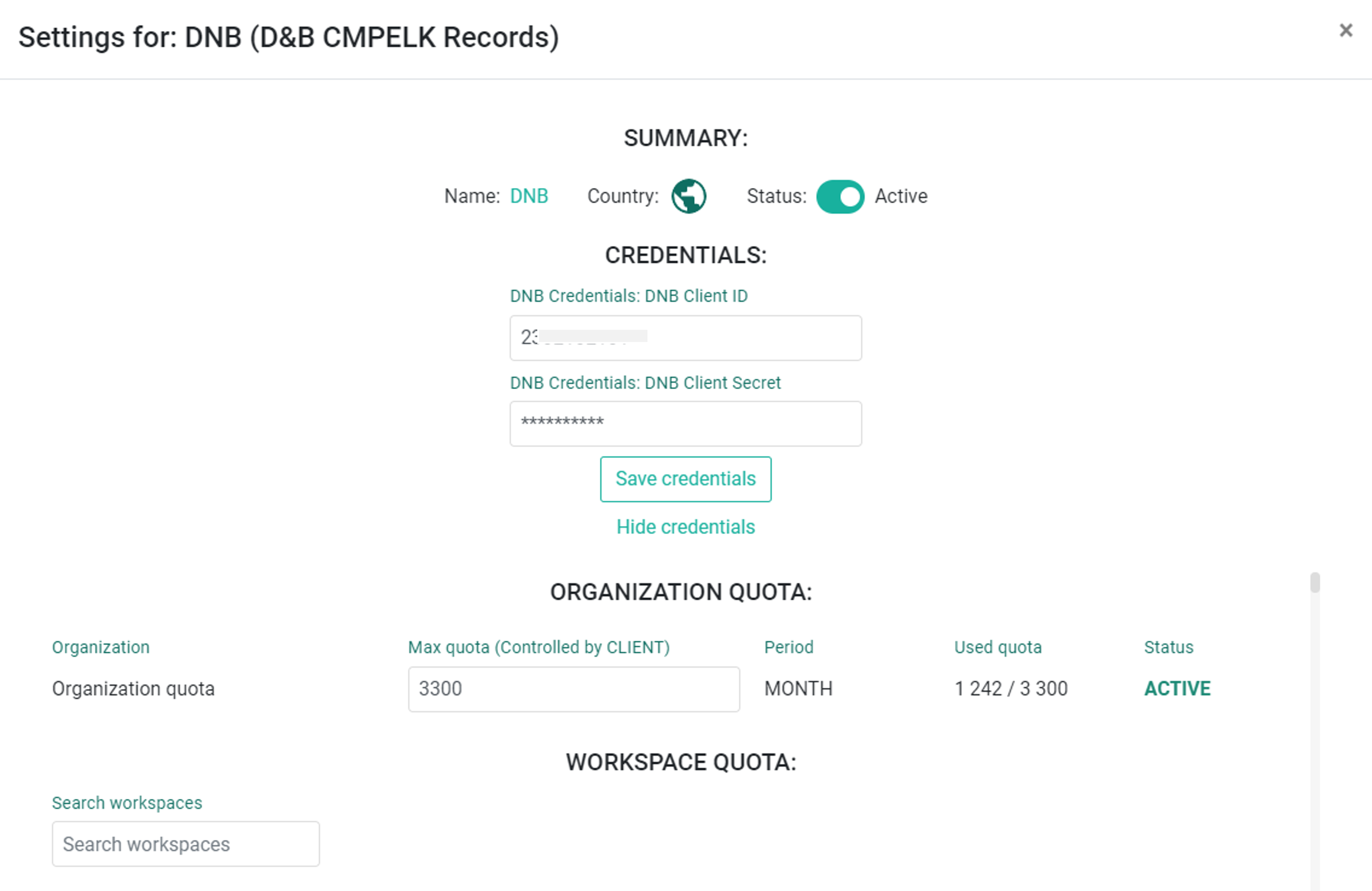Click the Used quota column header
The height and width of the screenshot is (891, 1372).
[x=998, y=647]
